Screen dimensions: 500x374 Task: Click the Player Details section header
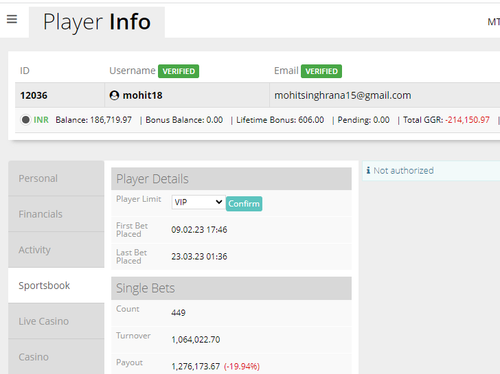tap(231, 179)
